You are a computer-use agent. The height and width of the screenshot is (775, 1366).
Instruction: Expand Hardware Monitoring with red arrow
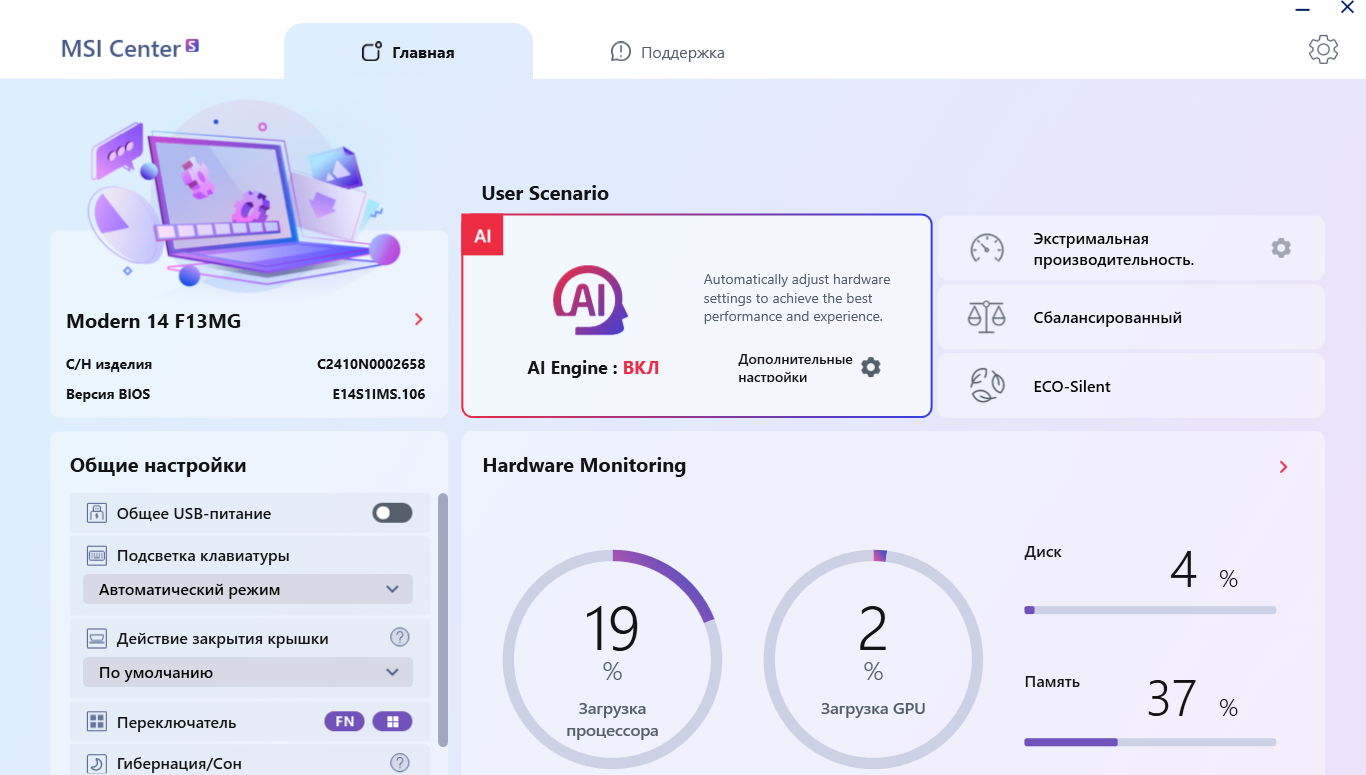1284,467
